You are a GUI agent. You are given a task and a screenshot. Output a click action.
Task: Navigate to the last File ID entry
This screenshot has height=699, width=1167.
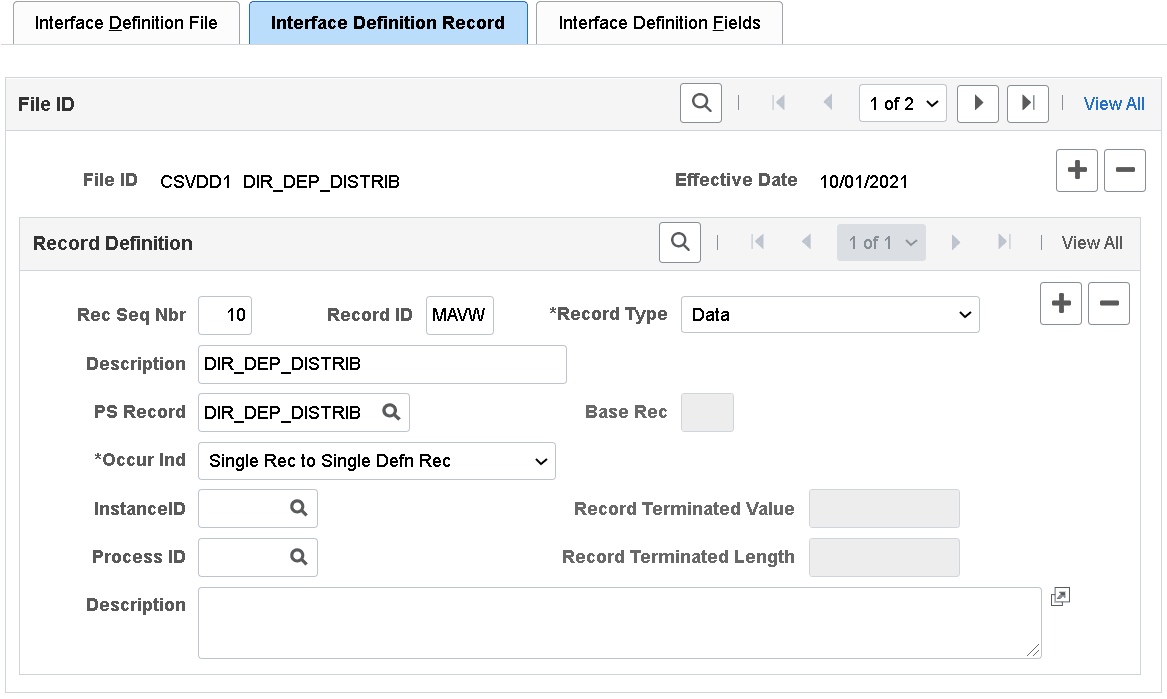(x=1028, y=102)
